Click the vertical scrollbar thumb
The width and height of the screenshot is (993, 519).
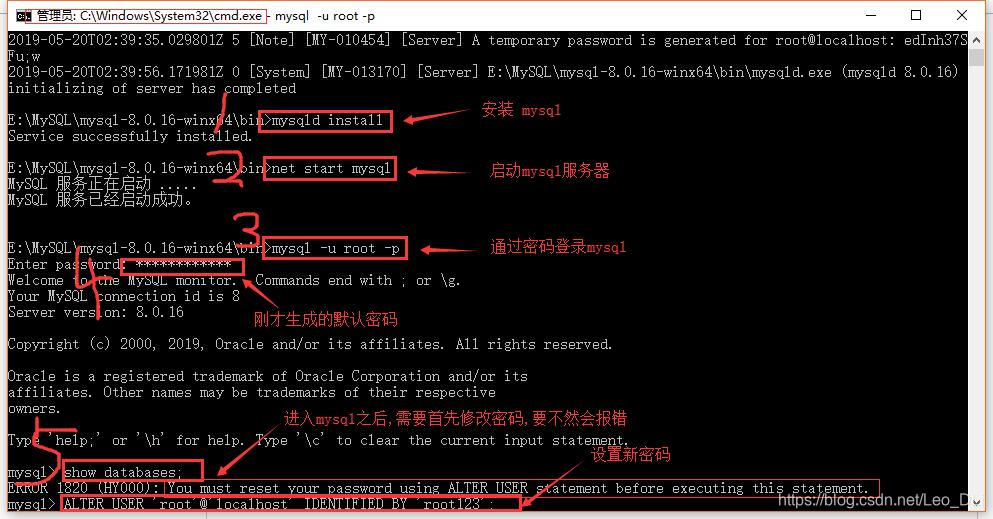976,57
